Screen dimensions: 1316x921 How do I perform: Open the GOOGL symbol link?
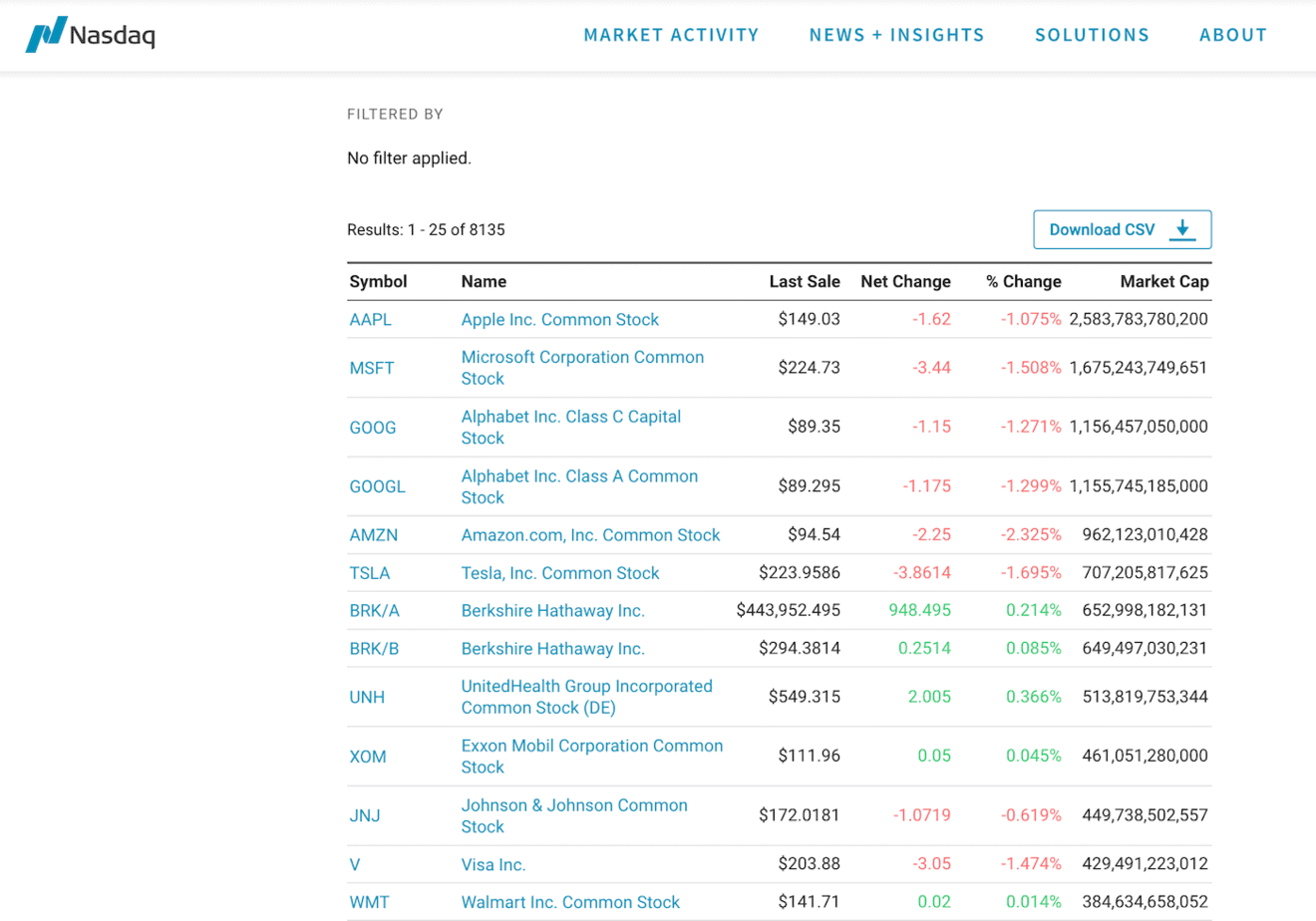[377, 486]
